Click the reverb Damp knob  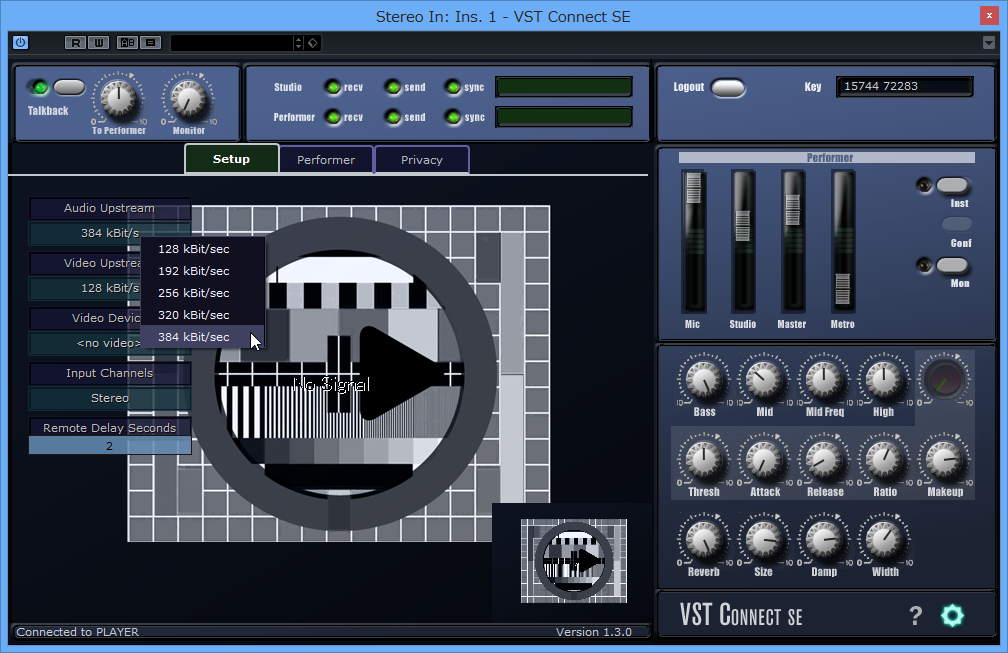point(824,539)
